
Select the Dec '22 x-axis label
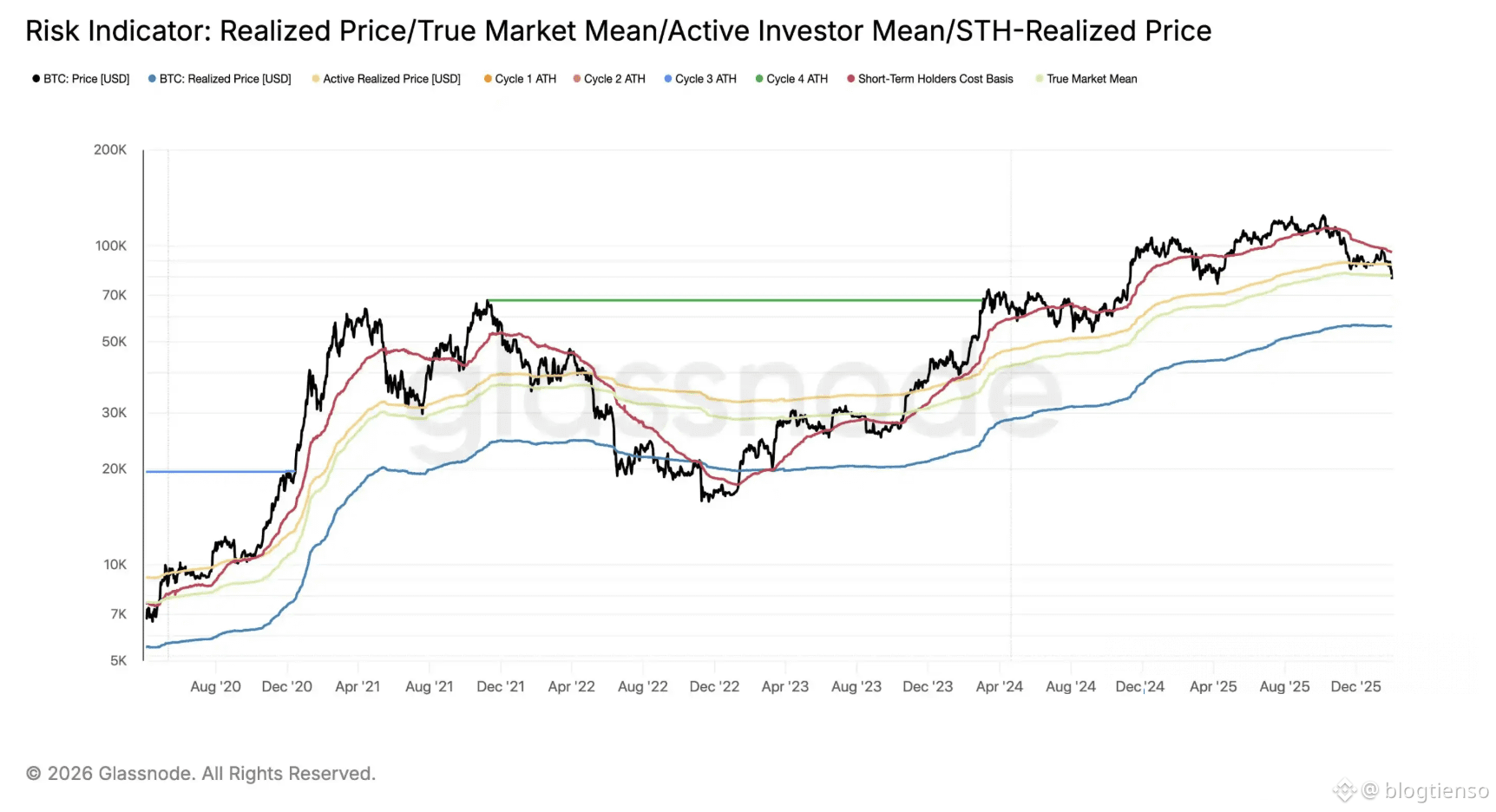pos(714,686)
